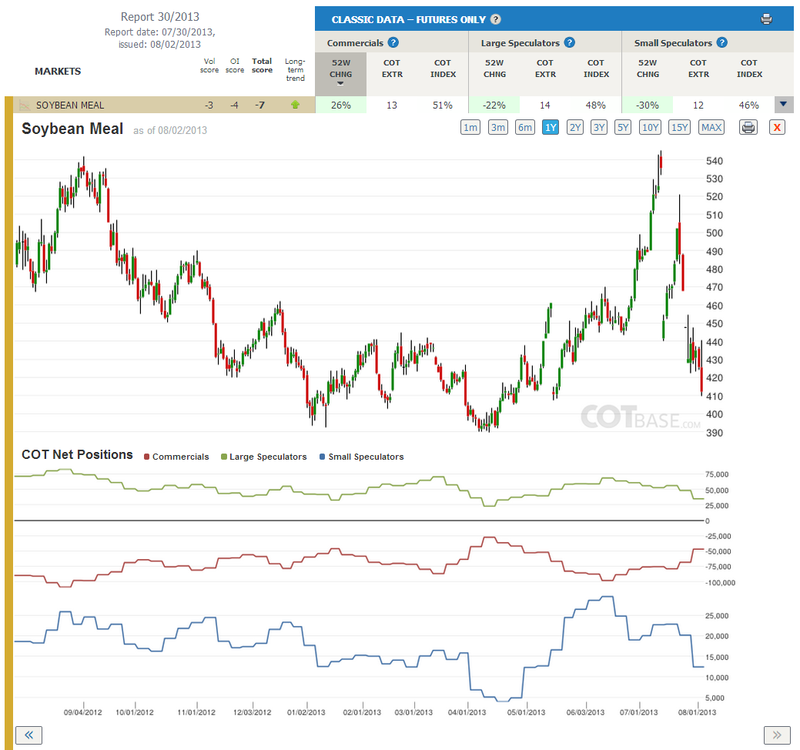
Task: Click the 08/01/2013 date axis label
Action: coord(697,712)
